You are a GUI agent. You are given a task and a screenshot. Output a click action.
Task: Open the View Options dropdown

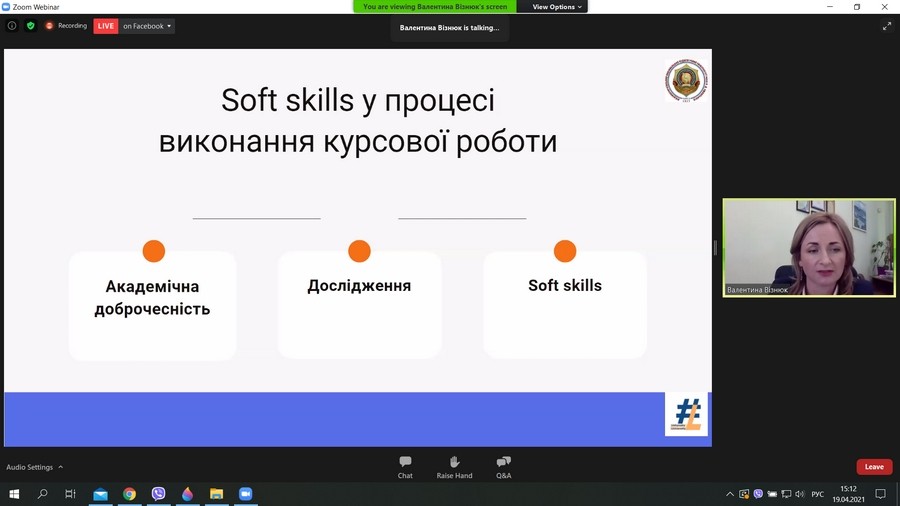coord(557,7)
